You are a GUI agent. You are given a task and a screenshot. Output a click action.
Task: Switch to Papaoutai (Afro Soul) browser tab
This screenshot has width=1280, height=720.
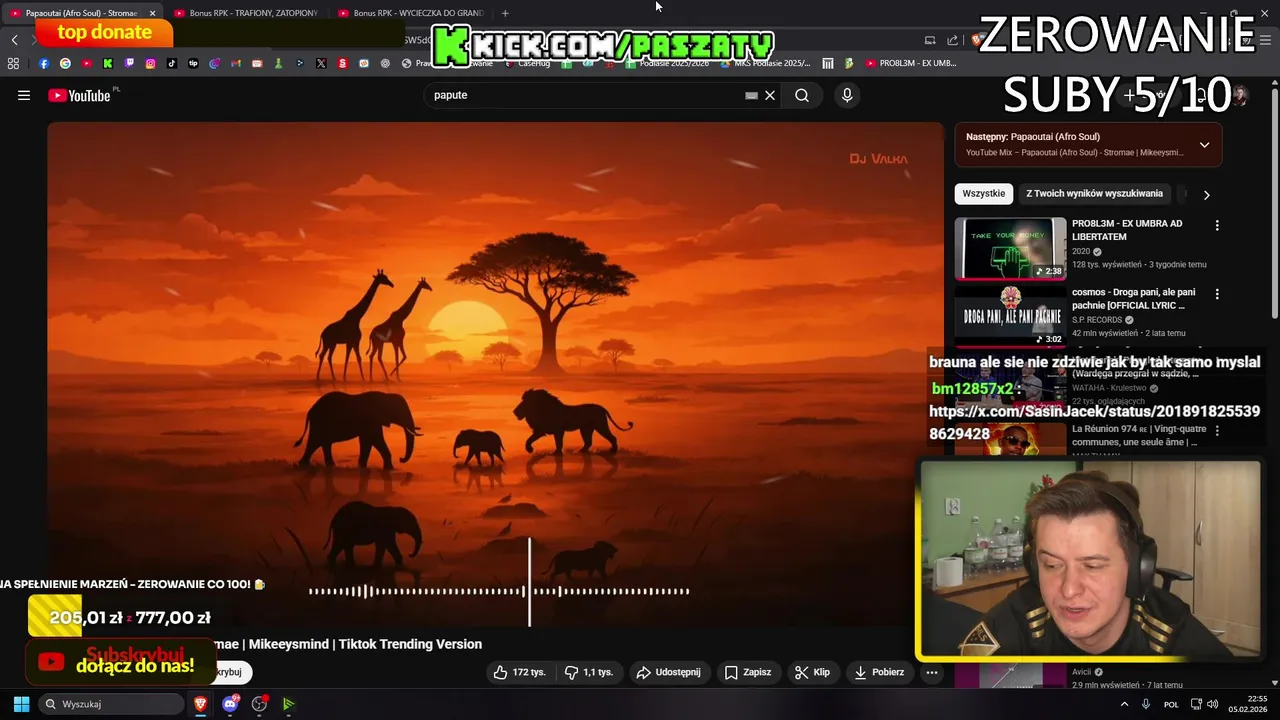point(82,13)
